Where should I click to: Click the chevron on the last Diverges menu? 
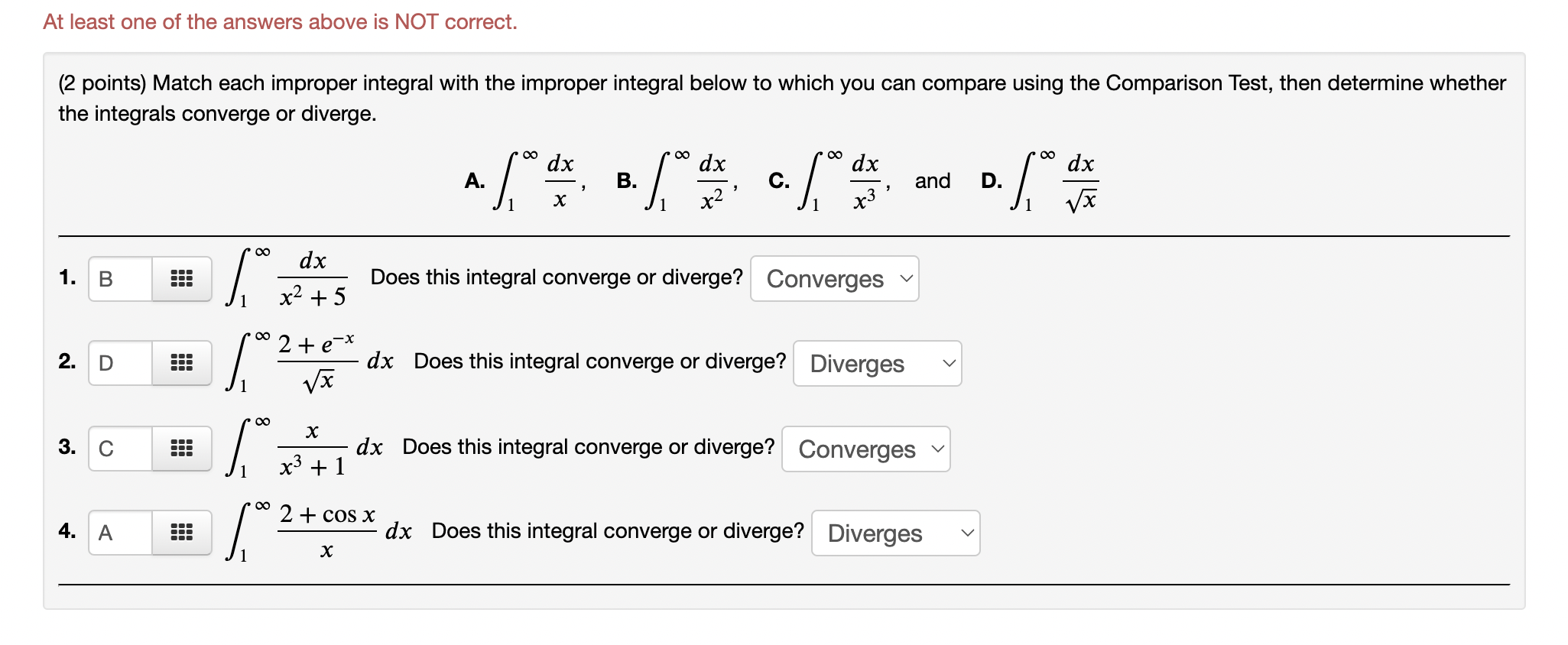tap(967, 533)
